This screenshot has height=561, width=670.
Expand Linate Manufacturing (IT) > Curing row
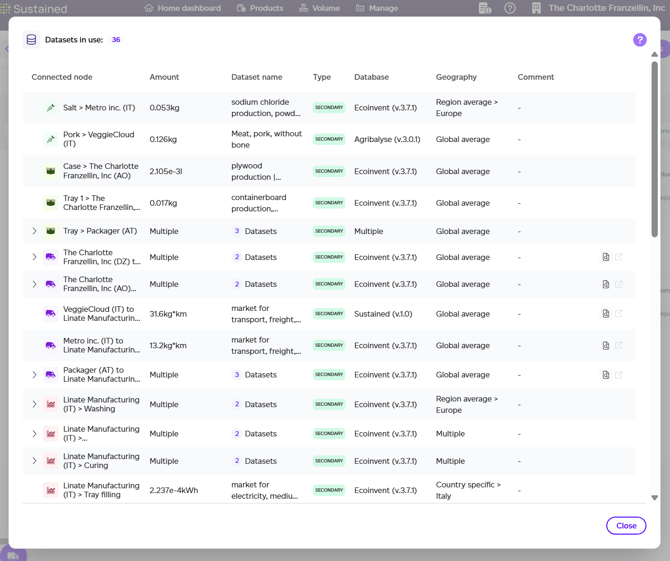34,461
